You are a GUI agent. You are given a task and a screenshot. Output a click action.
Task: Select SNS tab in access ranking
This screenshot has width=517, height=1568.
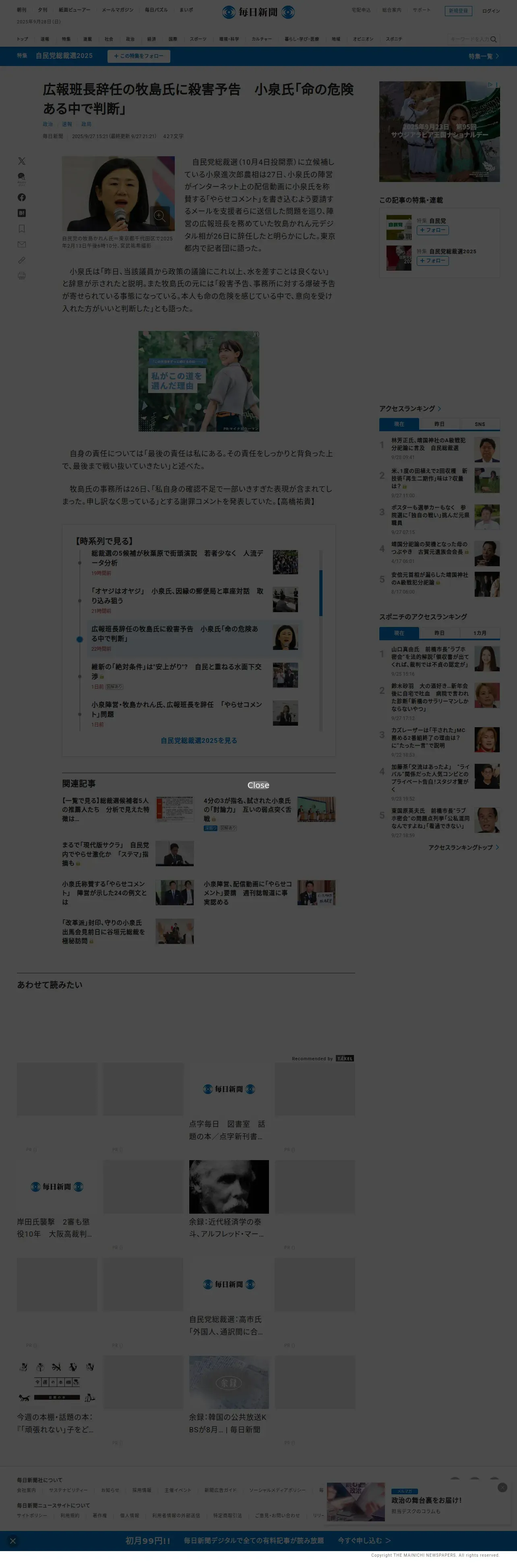tap(480, 424)
